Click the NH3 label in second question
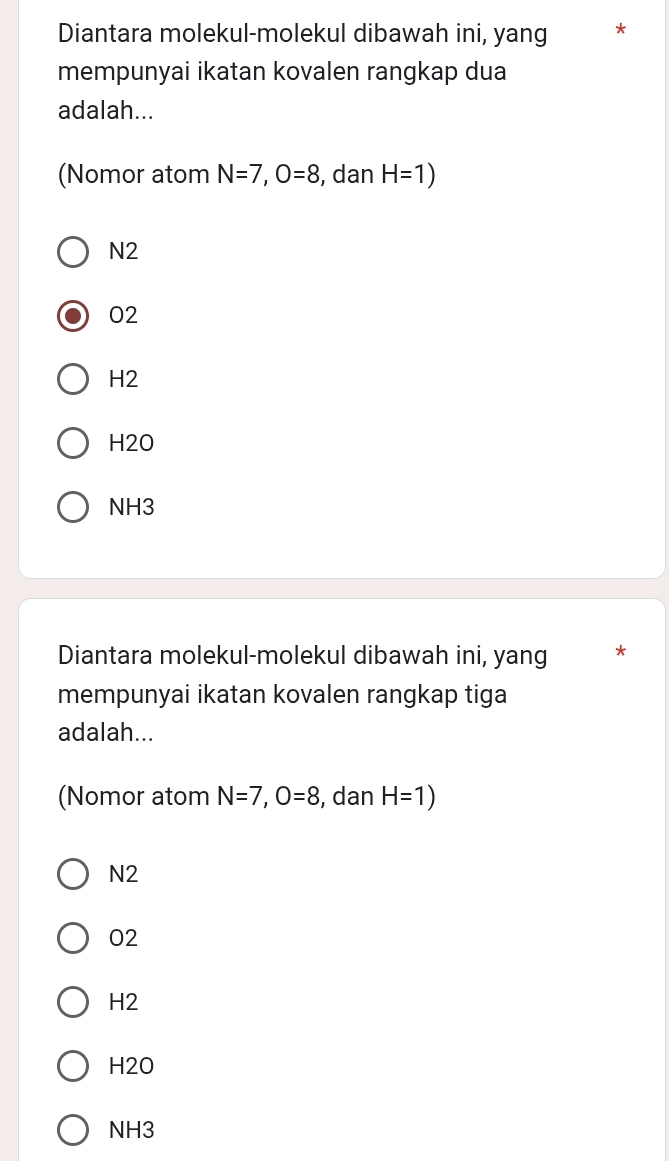 point(132,1131)
